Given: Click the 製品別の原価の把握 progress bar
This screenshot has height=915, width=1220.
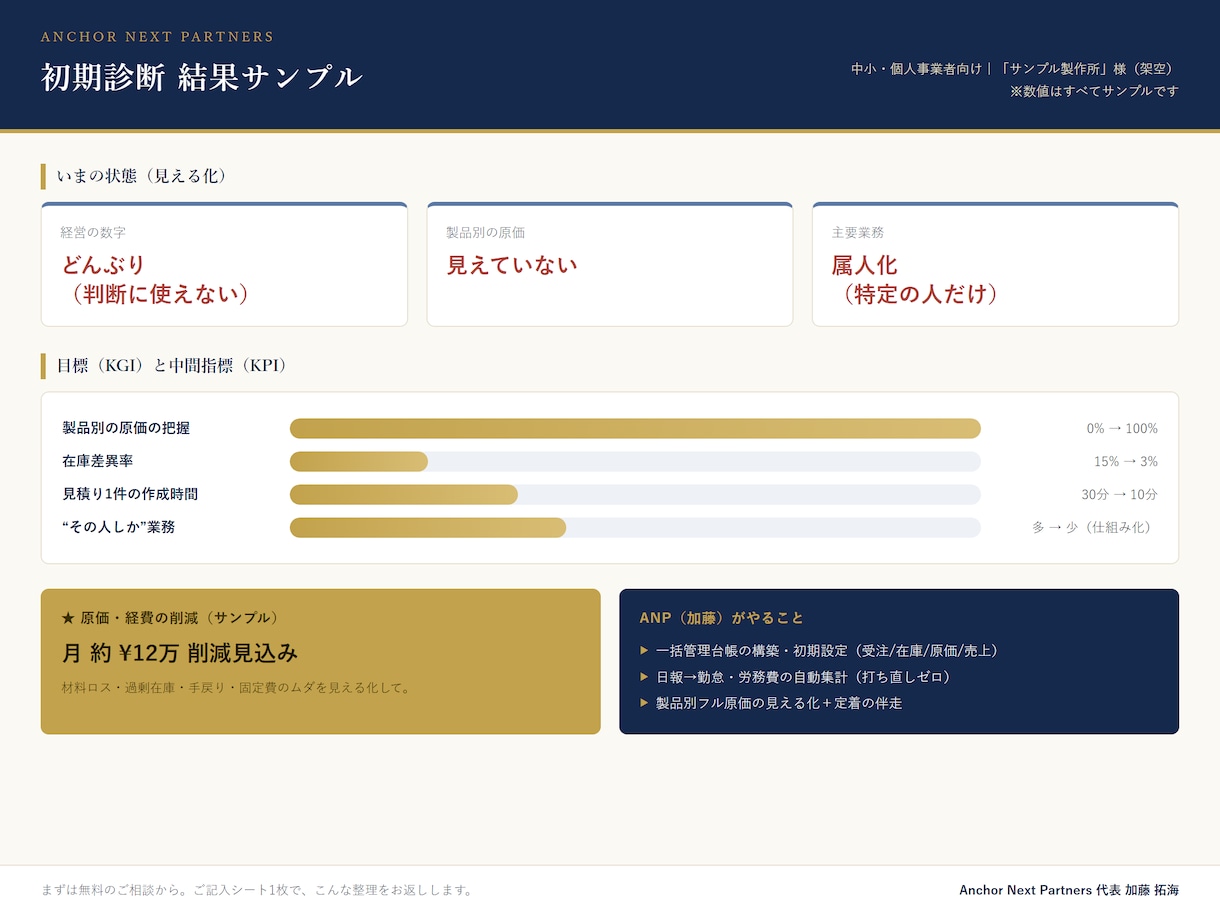Looking at the screenshot, I should click(x=635, y=428).
